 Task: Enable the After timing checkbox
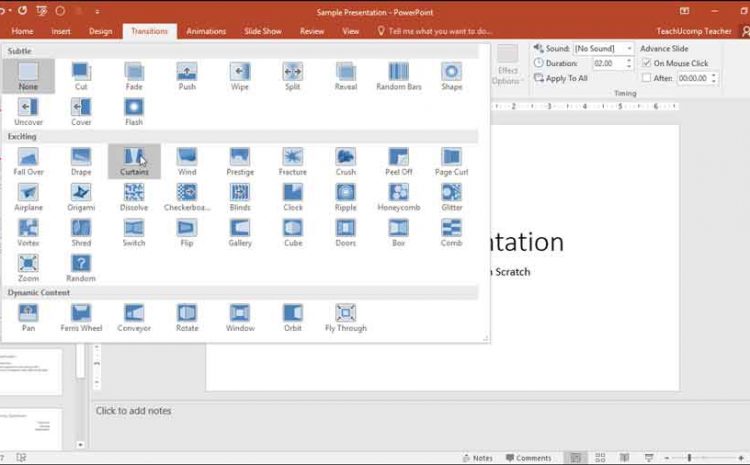tap(646, 78)
